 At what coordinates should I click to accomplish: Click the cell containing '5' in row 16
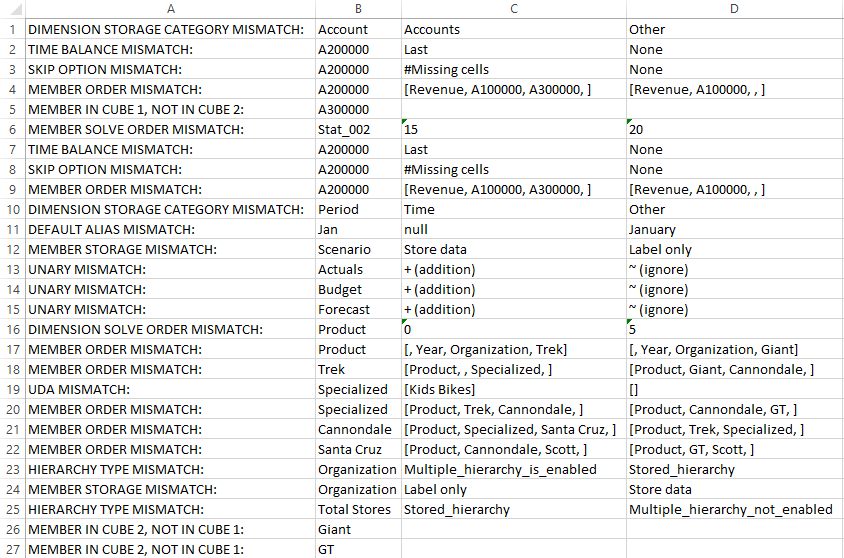click(x=735, y=330)
